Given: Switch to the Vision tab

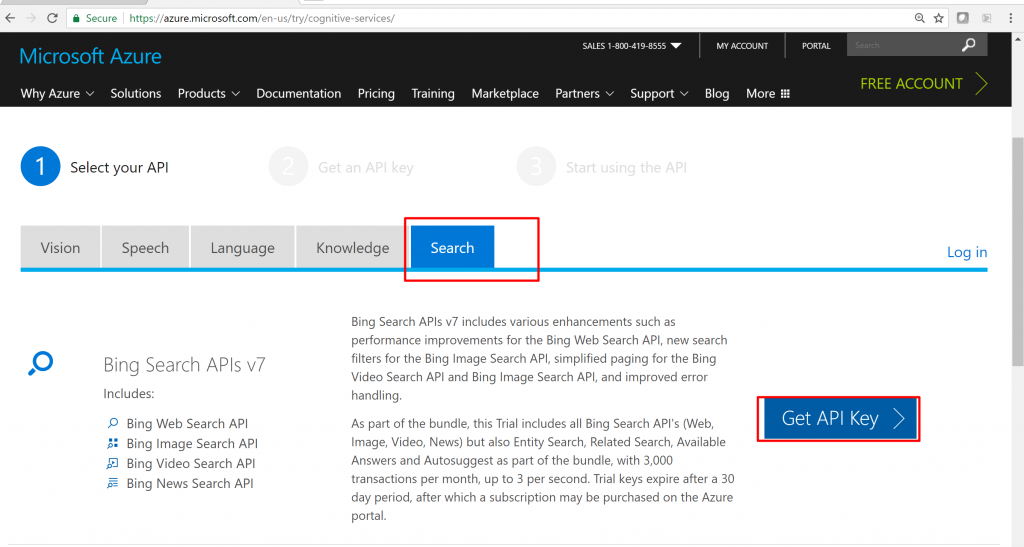Looking at the screenshot, I should pos(60,248).
